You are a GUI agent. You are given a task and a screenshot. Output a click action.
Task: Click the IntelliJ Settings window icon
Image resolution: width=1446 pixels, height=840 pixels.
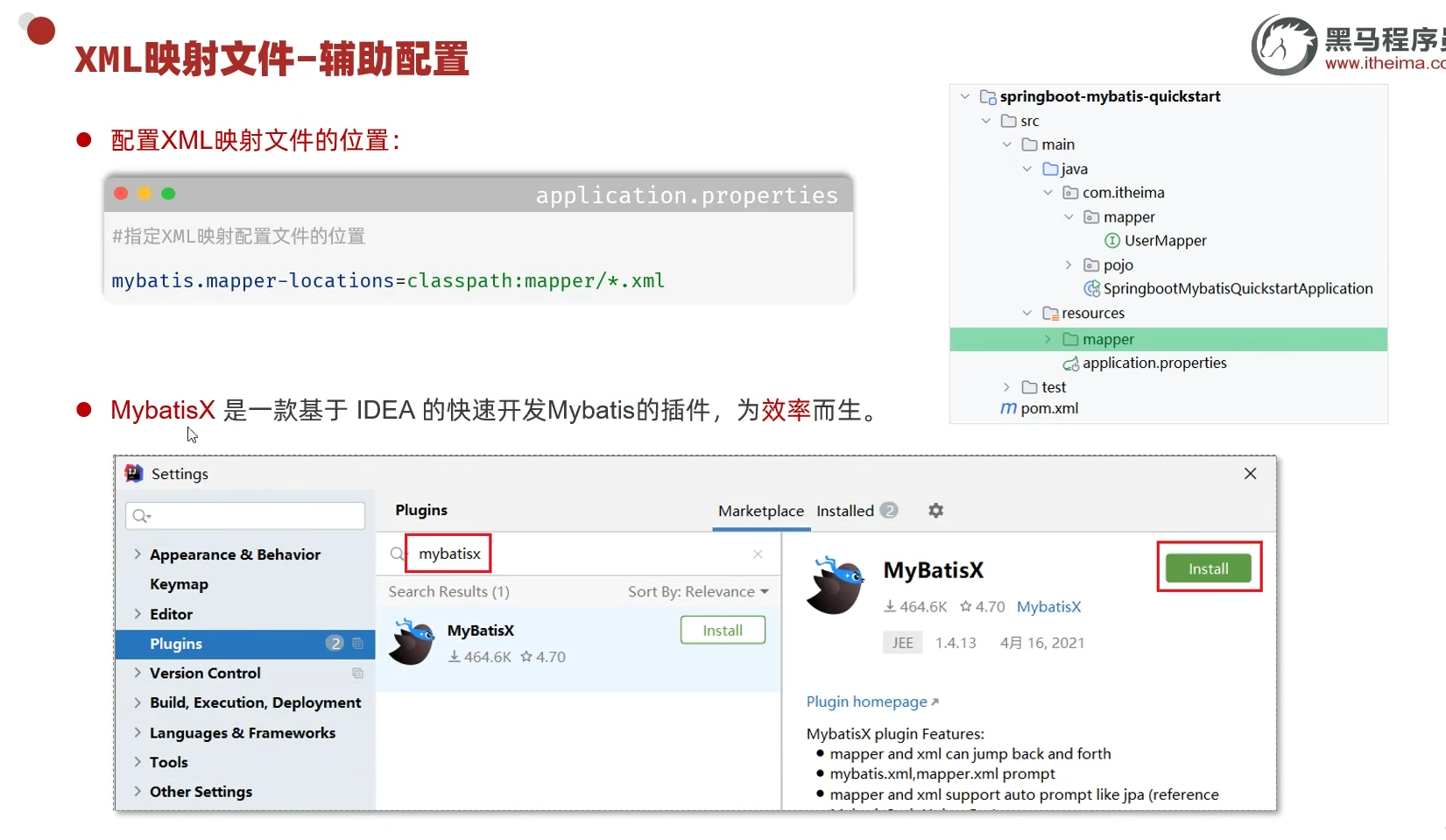(134, 474)
